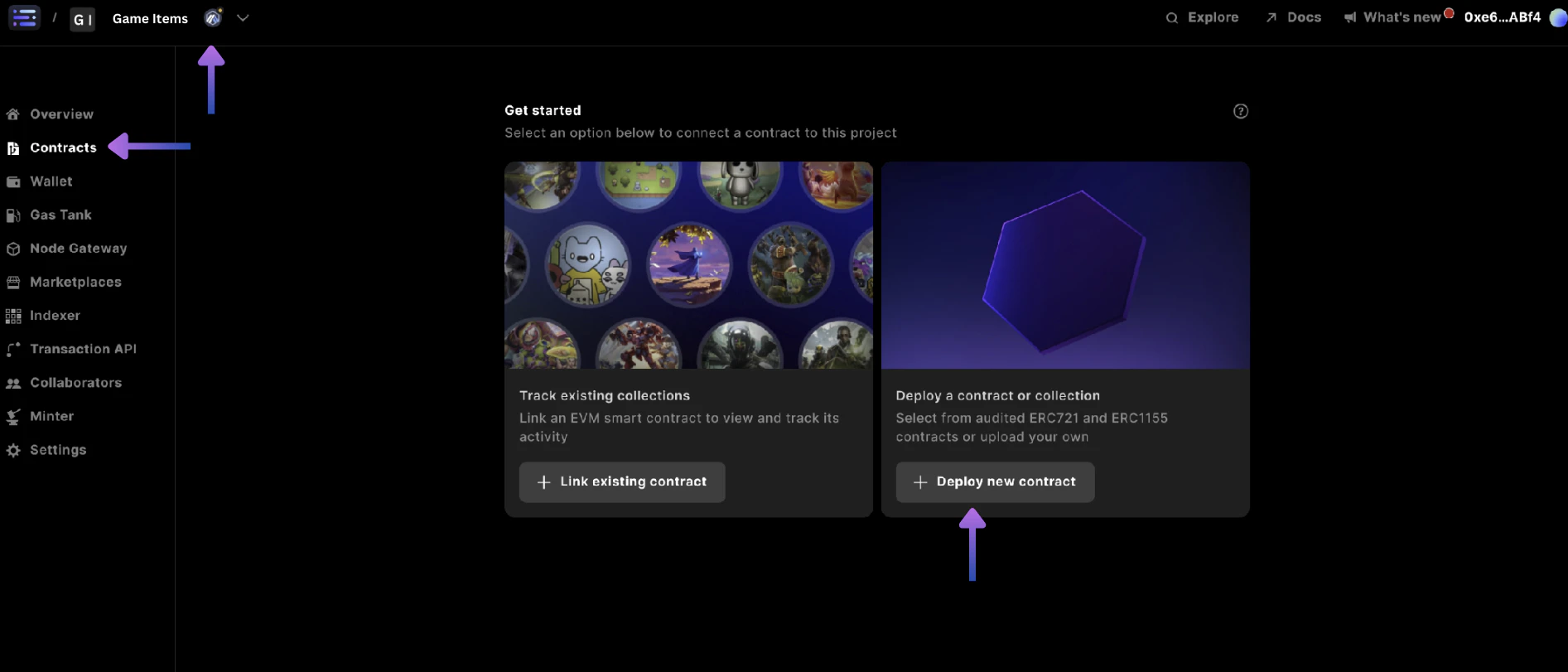Click the network icon beside Game Items

pyautogui.click(x=213, y=17)
